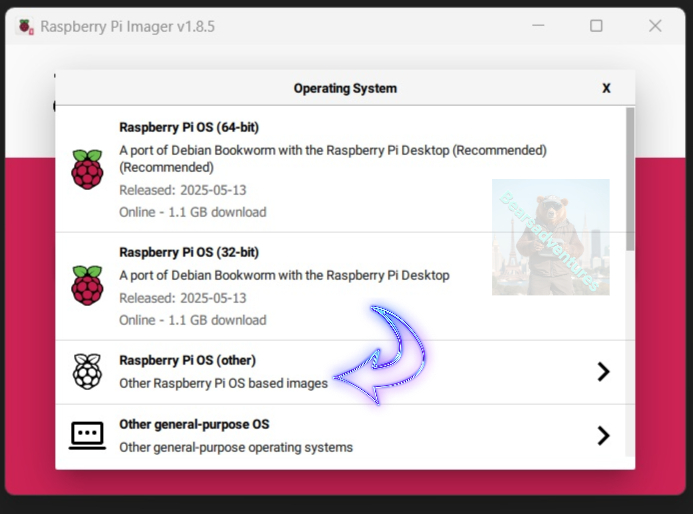Open Other general-purpose OS entry
Viewport: 693px width, 514px height.
(194, 424)
